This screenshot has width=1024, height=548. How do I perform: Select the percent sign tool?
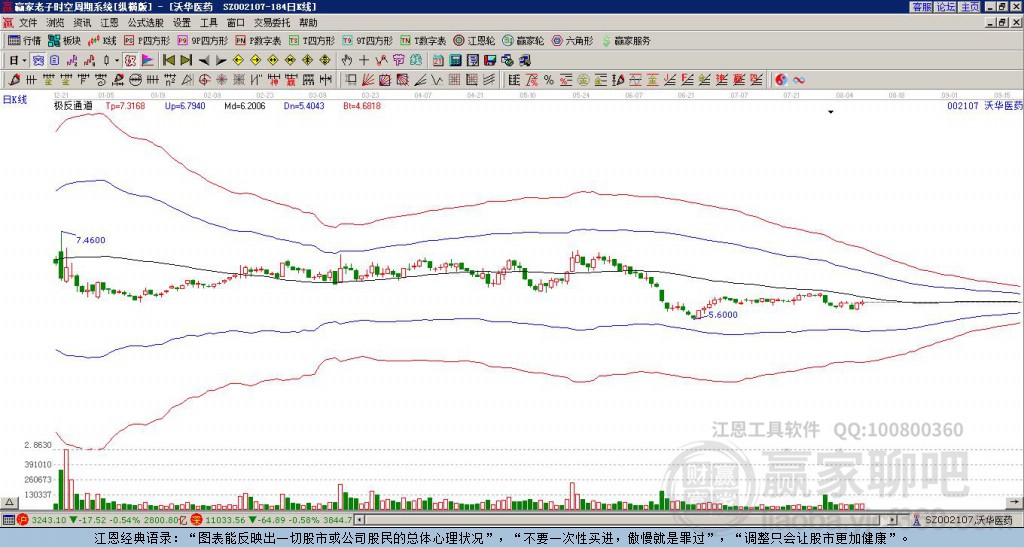(549, 80)
